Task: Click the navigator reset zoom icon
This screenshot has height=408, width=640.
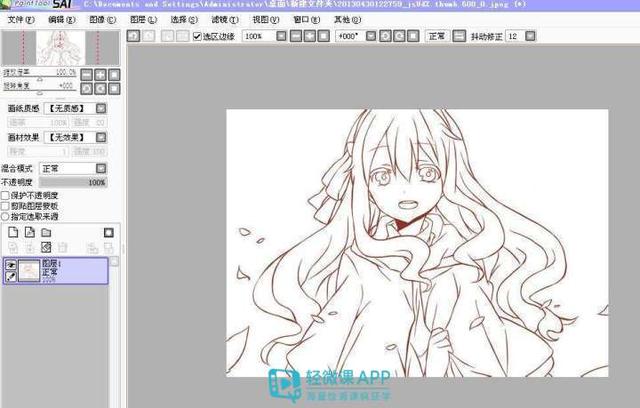Action: 114,75
